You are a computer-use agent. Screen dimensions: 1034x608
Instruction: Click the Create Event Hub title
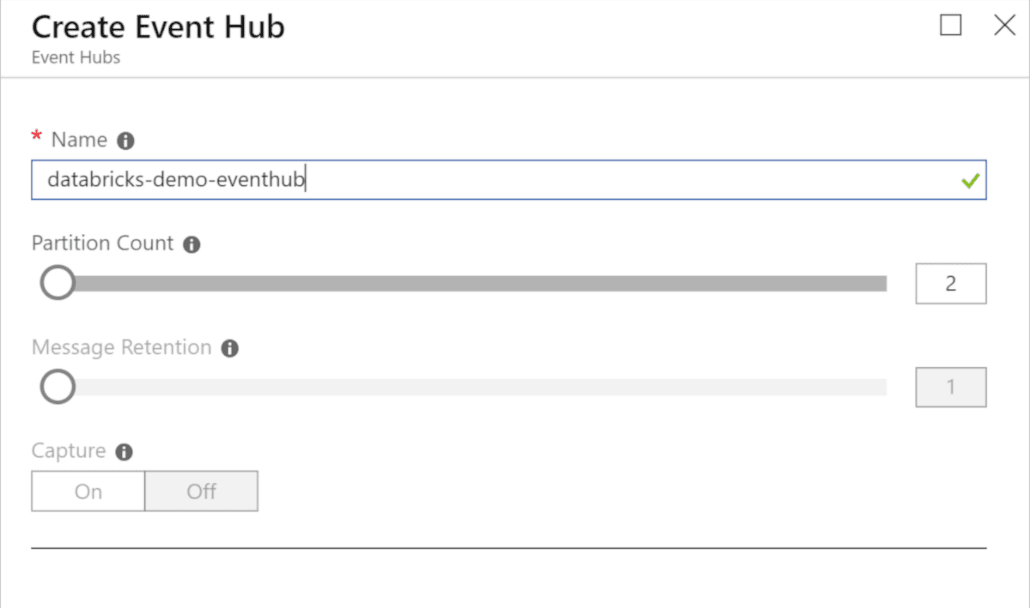pos(158,27)
